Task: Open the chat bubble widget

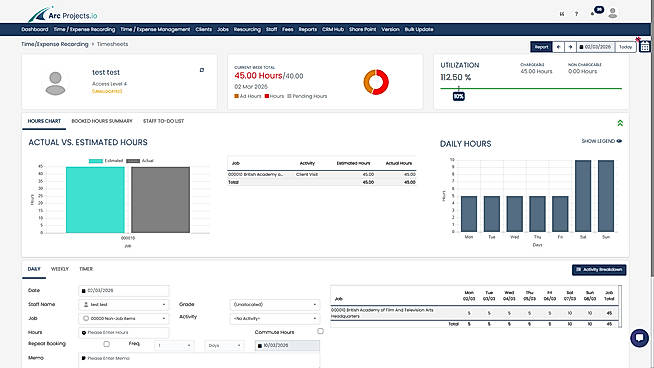Action: pos(639,338)
